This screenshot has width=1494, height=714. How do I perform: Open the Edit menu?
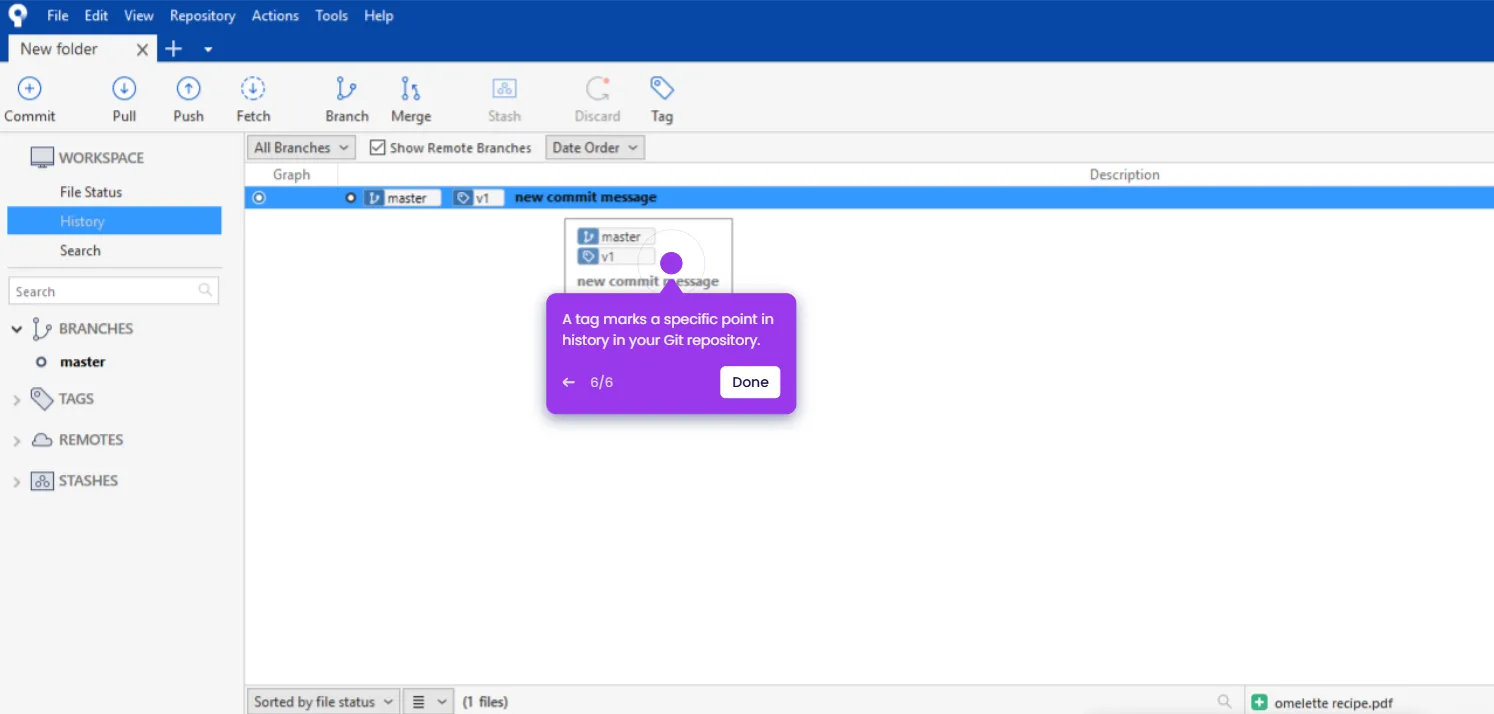tap(96, 15)
